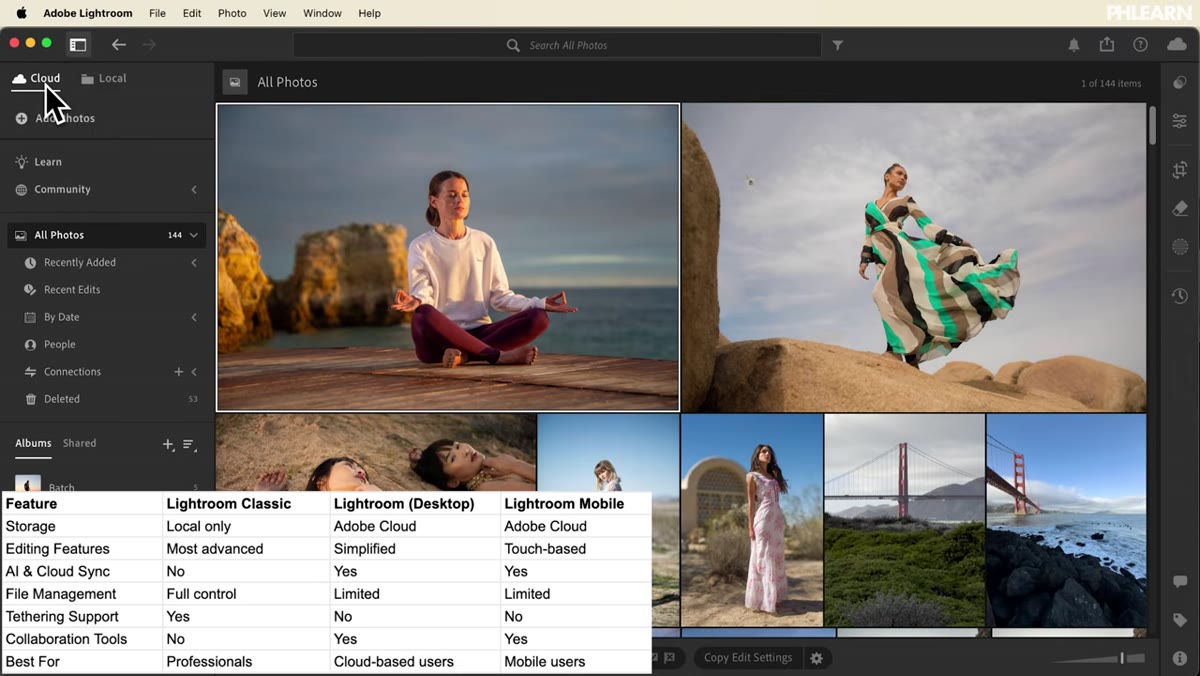Click the Learn lightbulb item
1200x676 pixels.
click(x=38, y=161)
